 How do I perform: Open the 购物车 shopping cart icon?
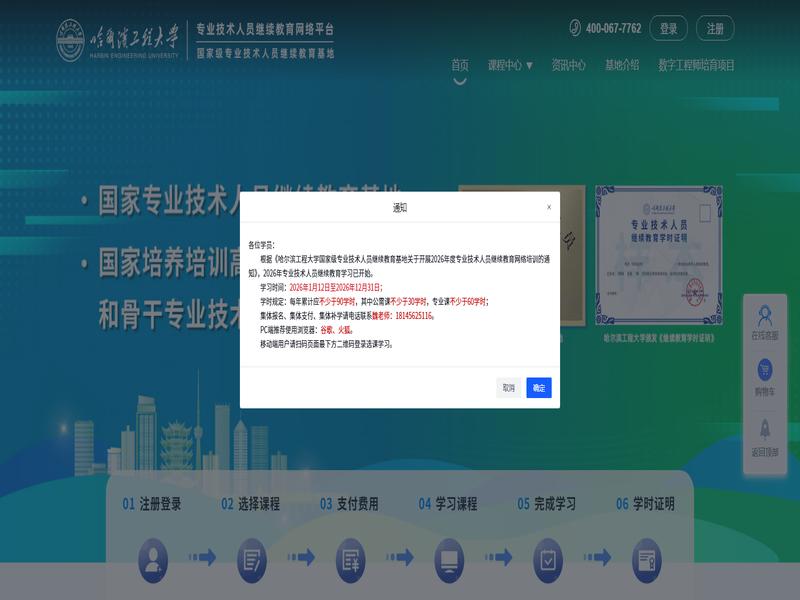(765, 371)
